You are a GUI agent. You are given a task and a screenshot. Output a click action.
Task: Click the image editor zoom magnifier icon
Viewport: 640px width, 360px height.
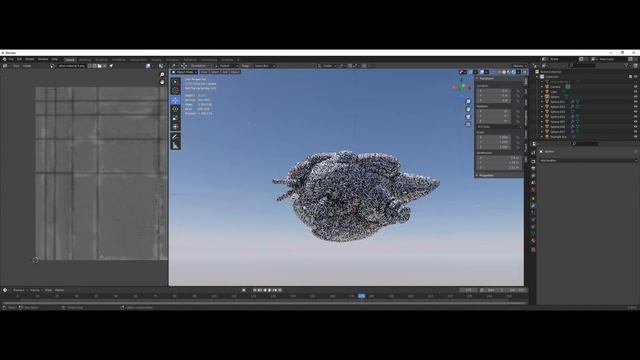[162, 74]
